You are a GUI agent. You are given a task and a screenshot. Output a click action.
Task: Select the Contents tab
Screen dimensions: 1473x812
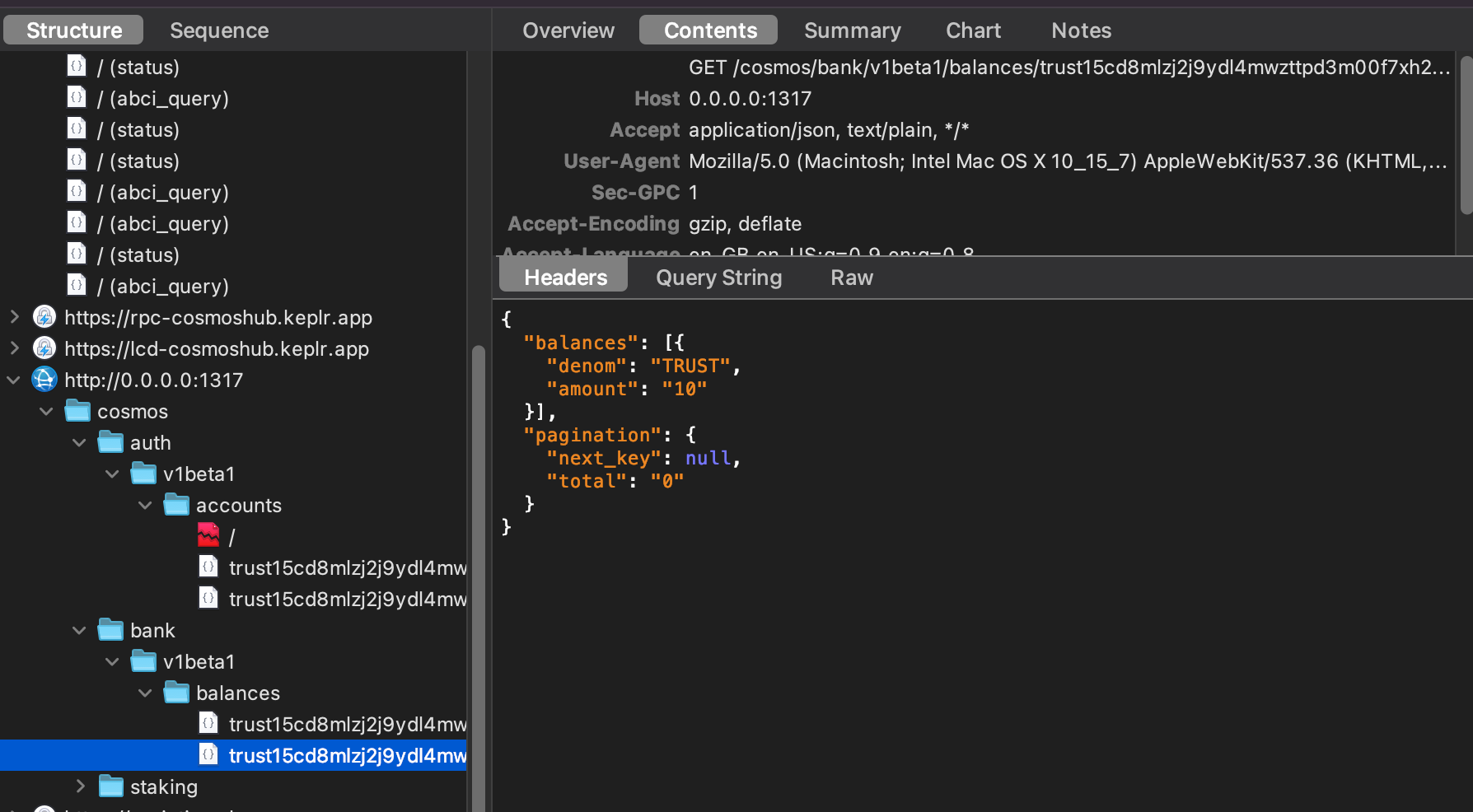(709, 30)
